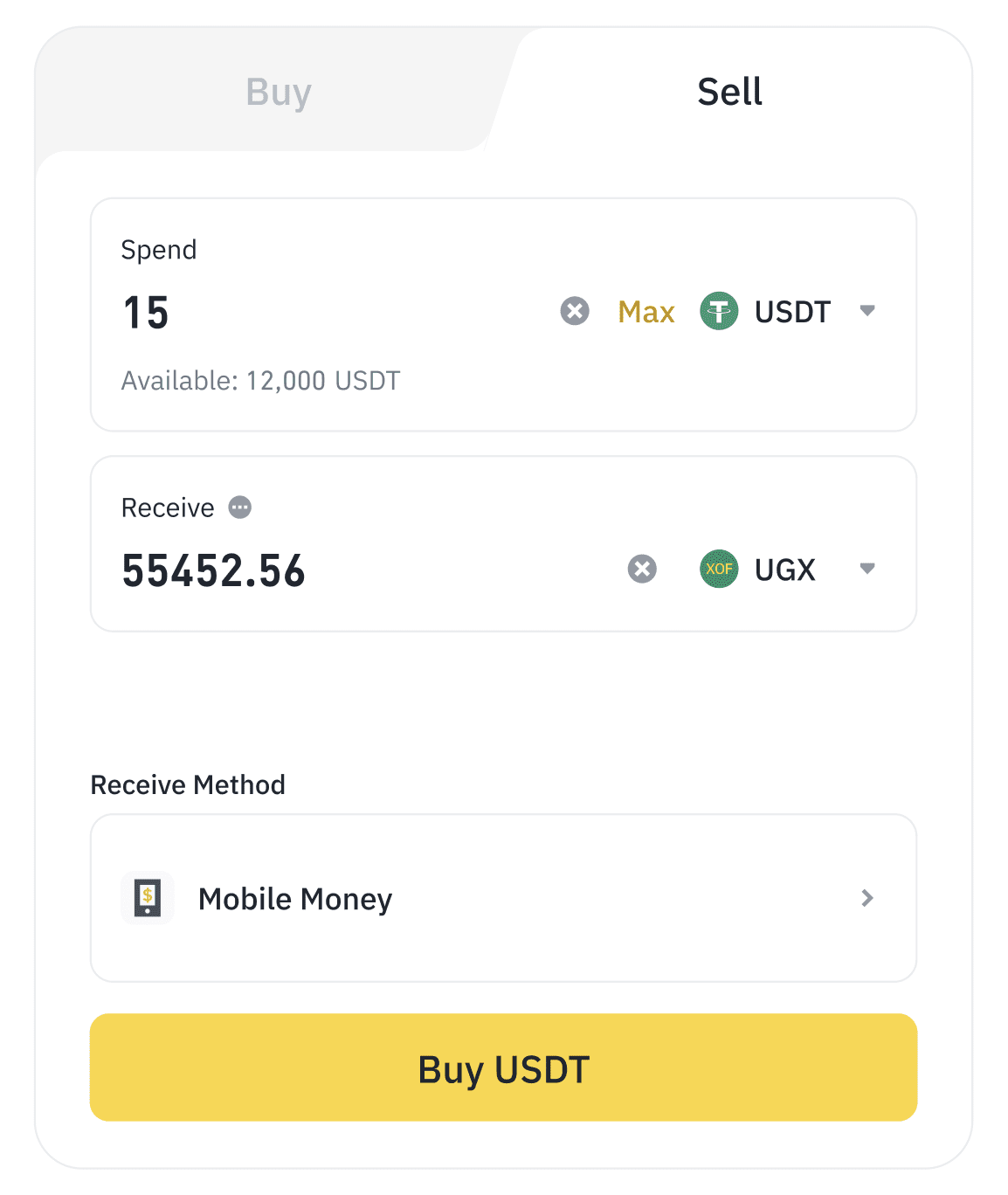
Task: Expand the USDT currency dropdown arrow
Action: [867, 311]
